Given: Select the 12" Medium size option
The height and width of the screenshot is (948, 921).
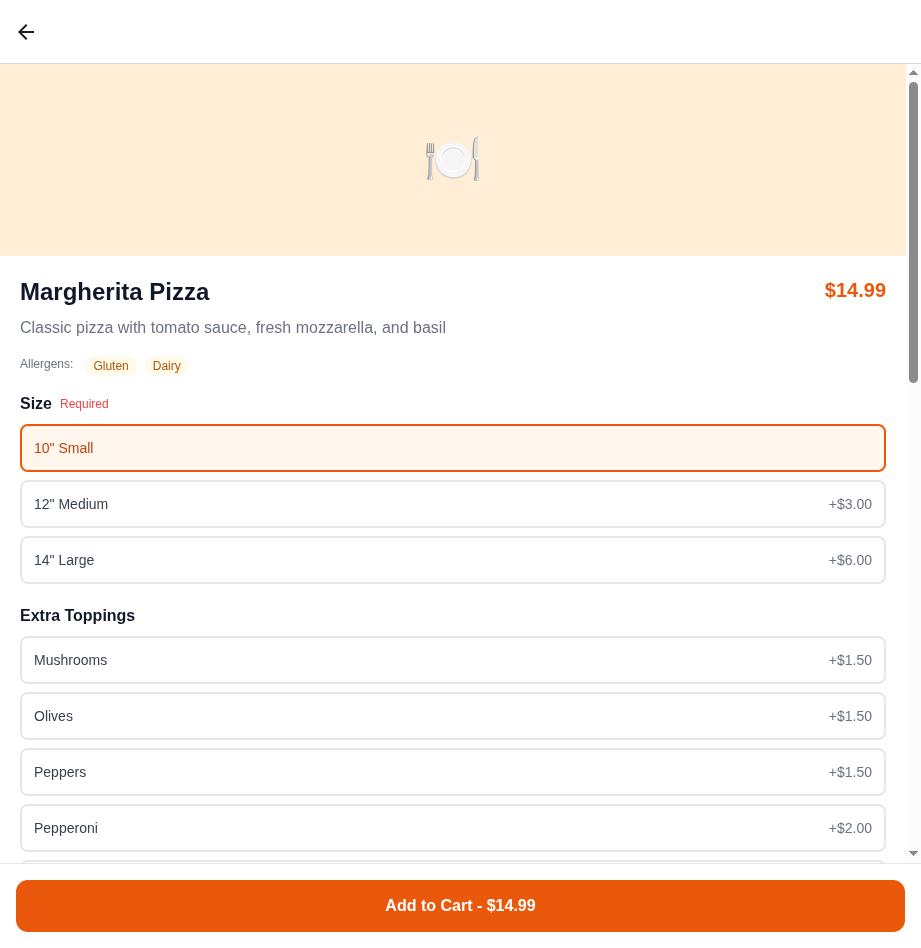Looking at the screenshot, I should tap(452, 504).
